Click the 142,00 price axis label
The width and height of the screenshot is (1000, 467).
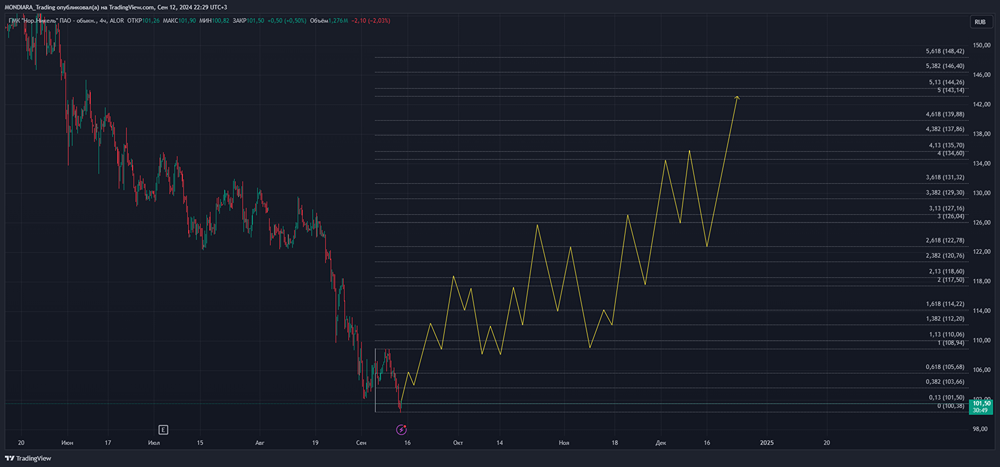981,104
